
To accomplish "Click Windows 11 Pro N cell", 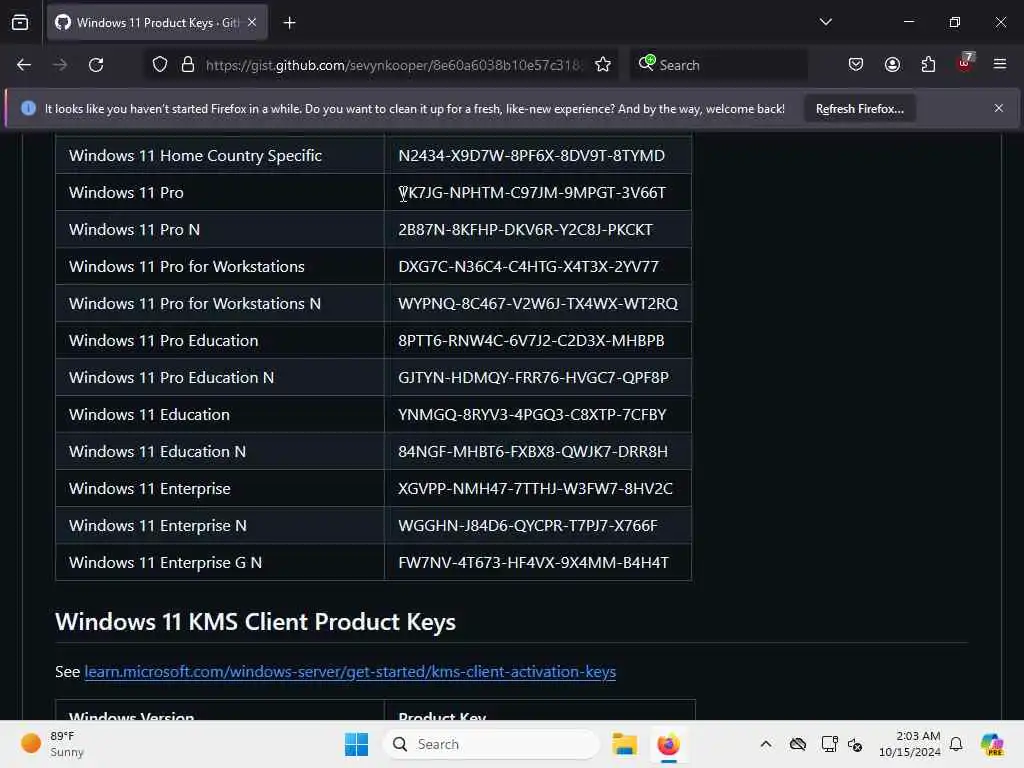I will tap(220, 230).
